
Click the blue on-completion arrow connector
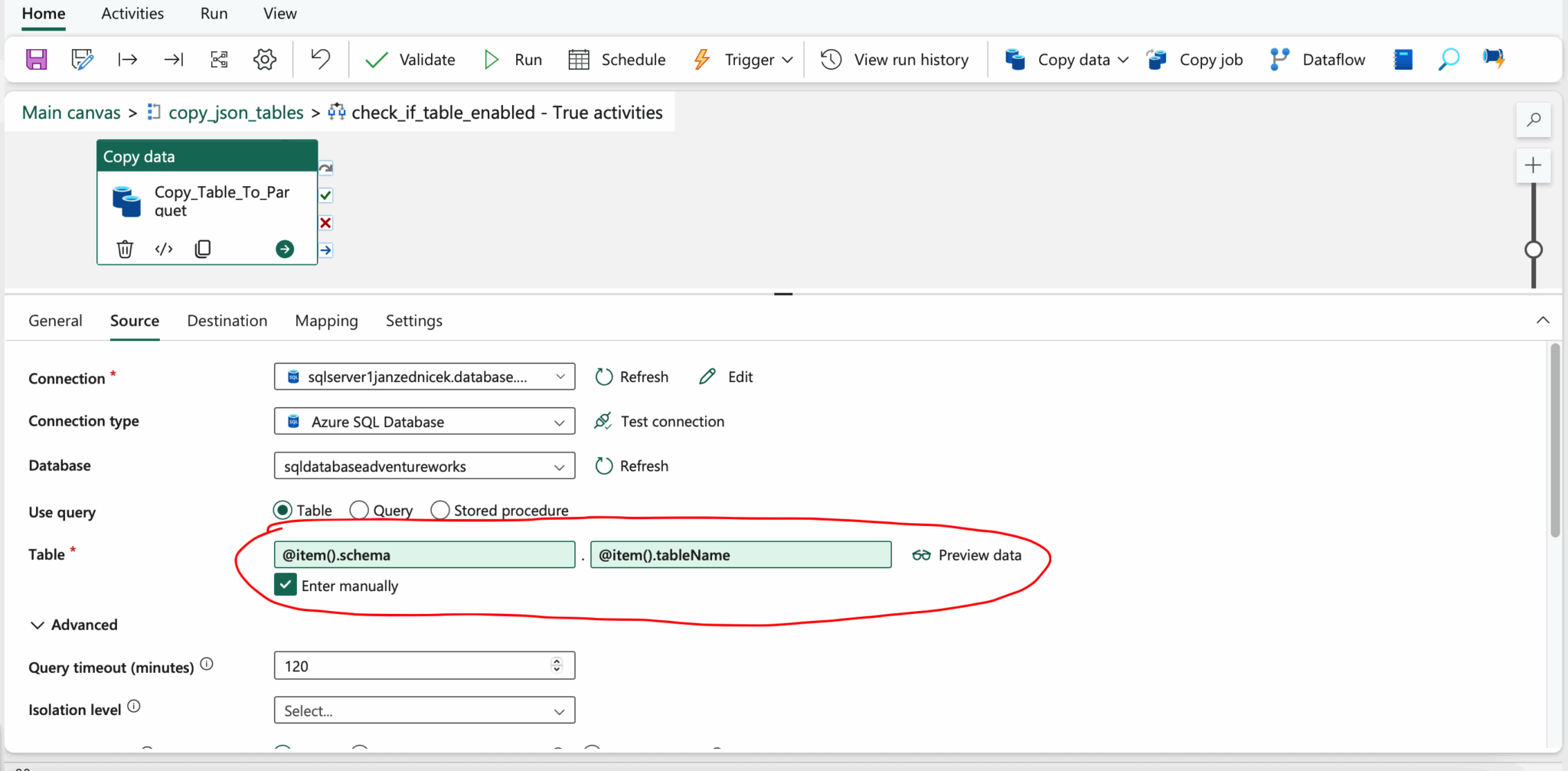325,250
